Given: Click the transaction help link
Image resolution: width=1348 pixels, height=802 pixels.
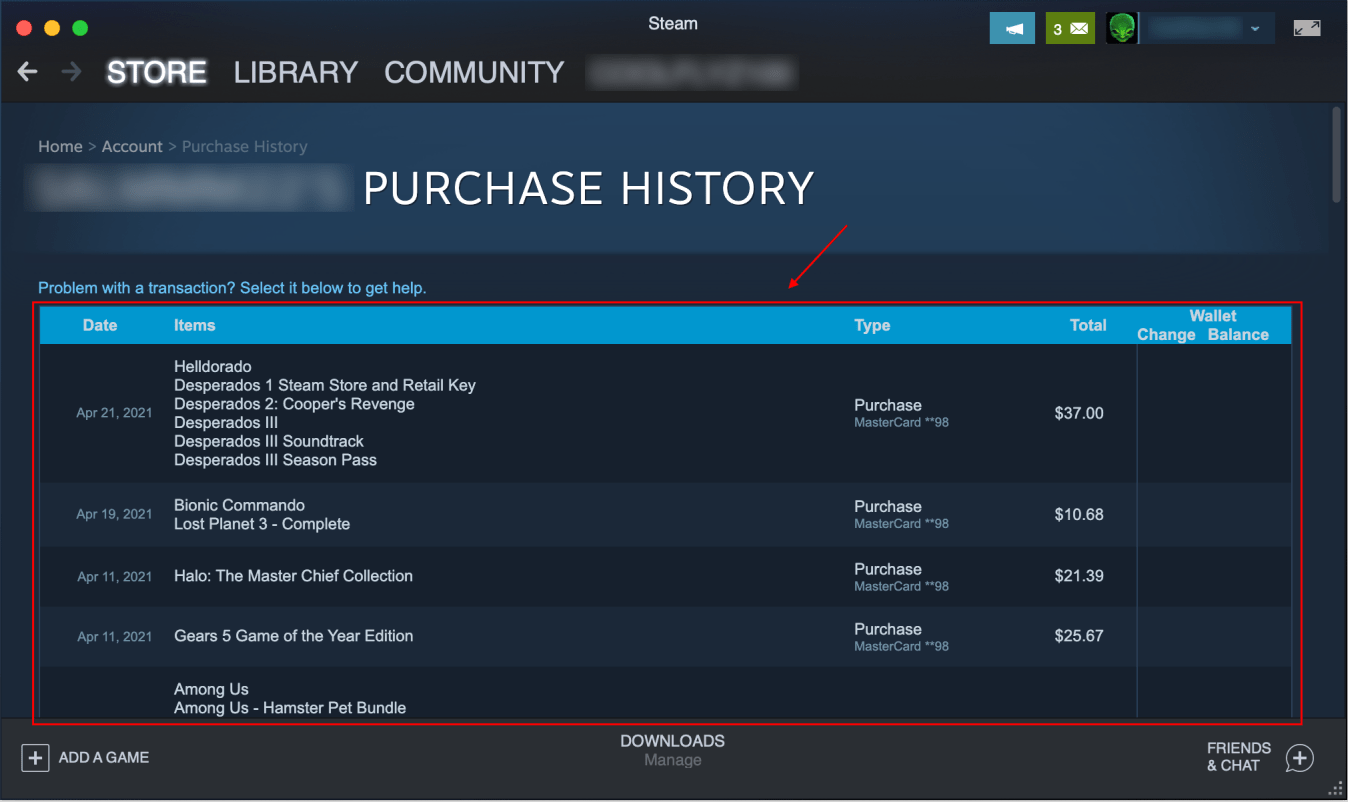Looking at the screenshot, I should (x=231, y=287).
